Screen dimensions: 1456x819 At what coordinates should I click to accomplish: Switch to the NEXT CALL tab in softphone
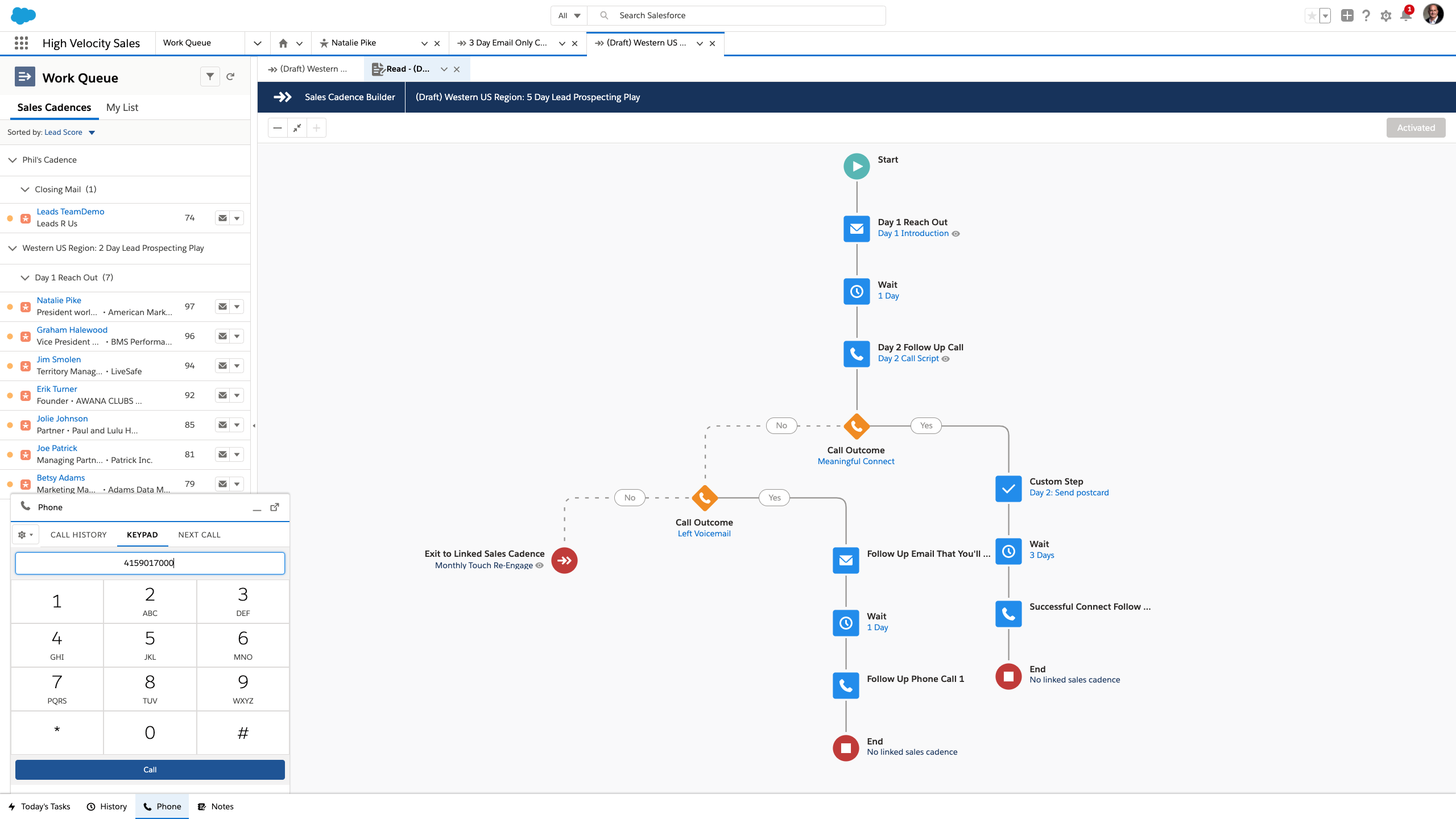199,534
